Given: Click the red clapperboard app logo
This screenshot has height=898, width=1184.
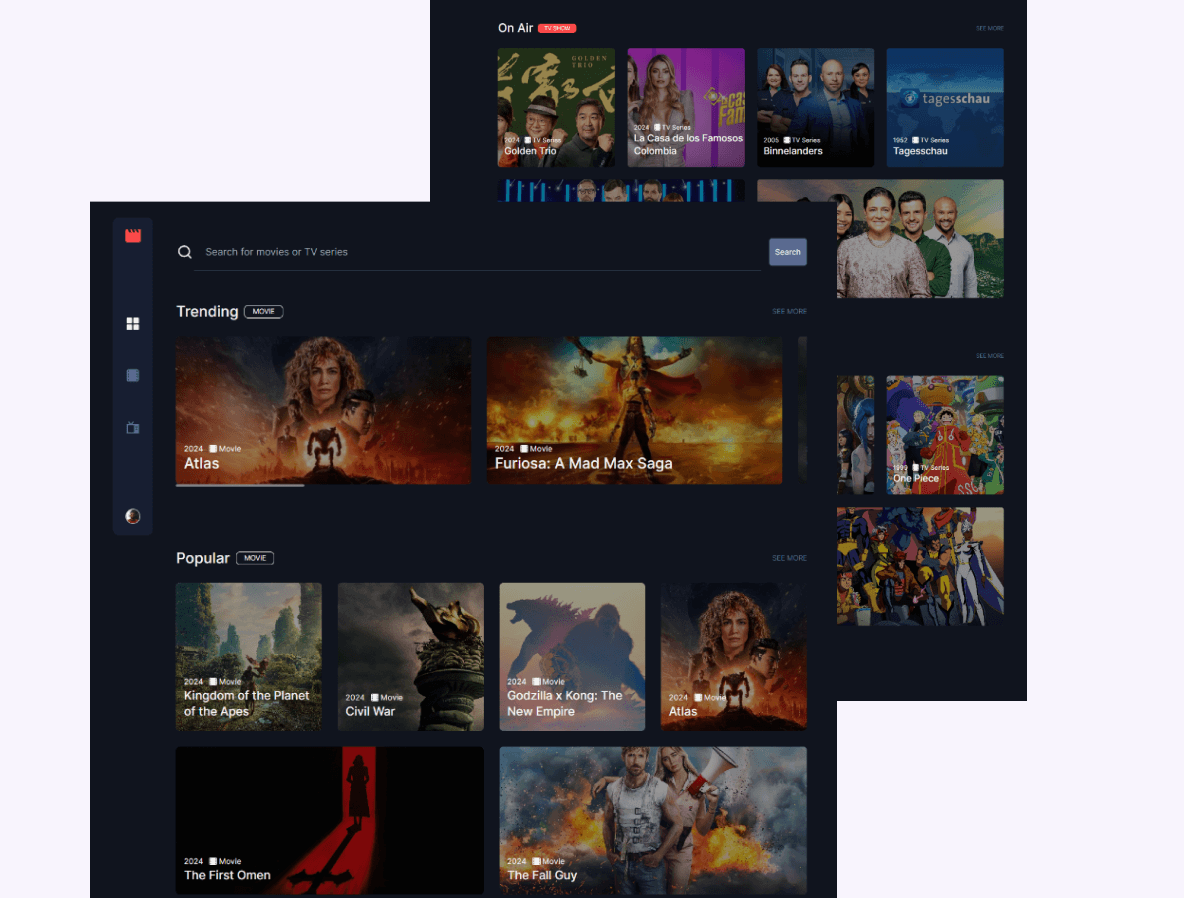Looking at the screenshot, I should click(x=133, y=236).
